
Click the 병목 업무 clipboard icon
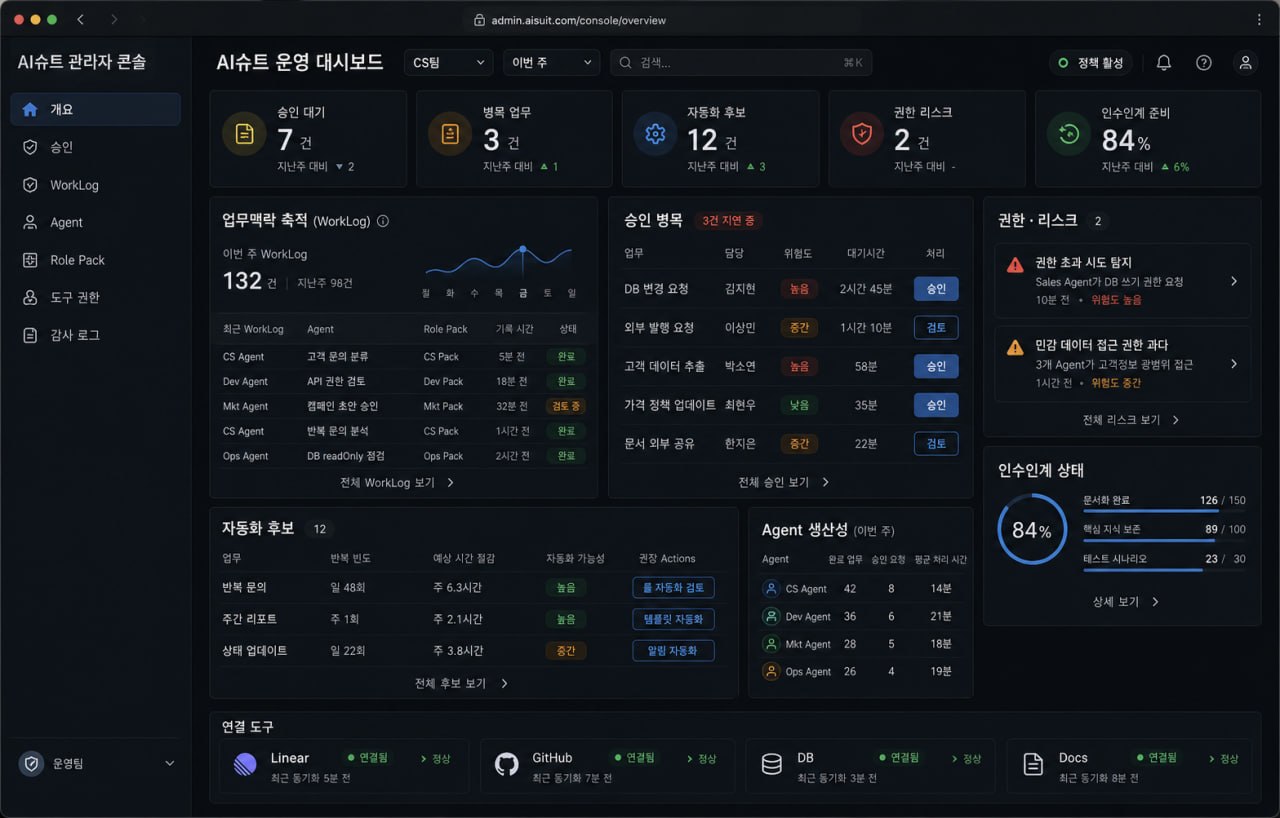[x=450, y=134]
